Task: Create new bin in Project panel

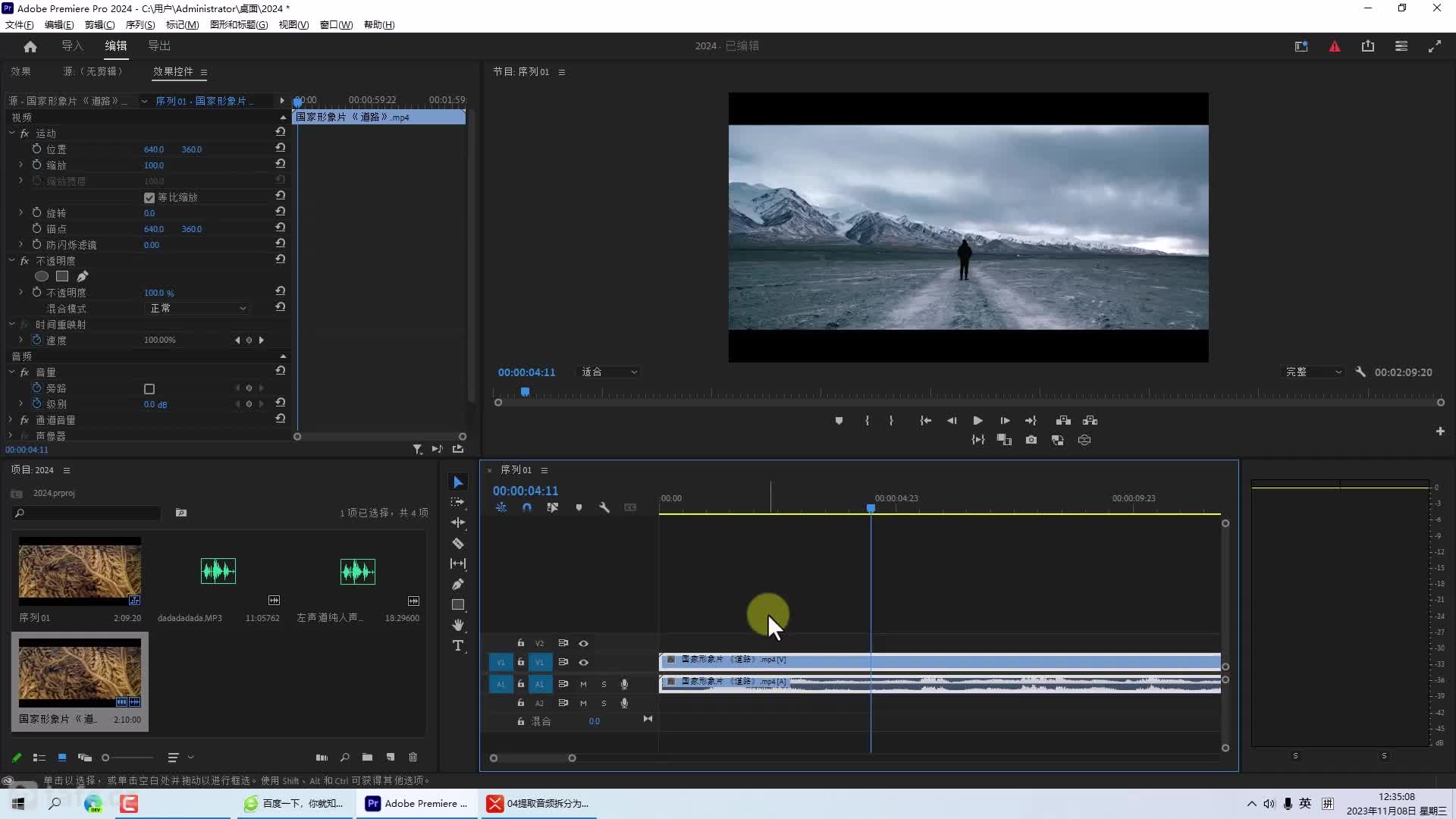Action: 367,757
